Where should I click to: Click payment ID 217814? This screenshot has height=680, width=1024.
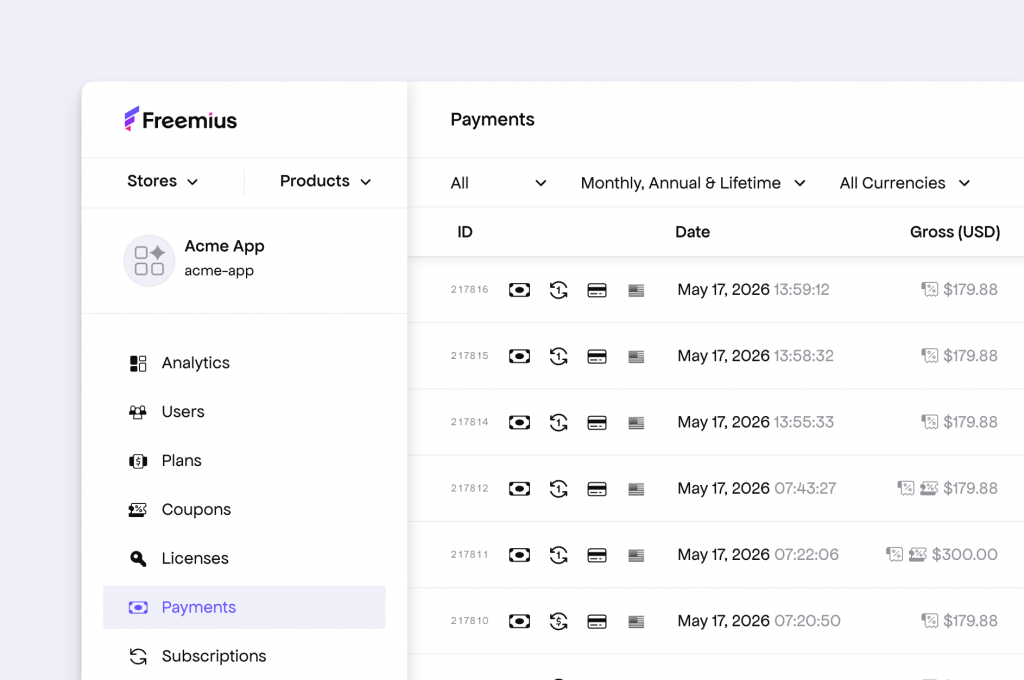coord(470,422)
